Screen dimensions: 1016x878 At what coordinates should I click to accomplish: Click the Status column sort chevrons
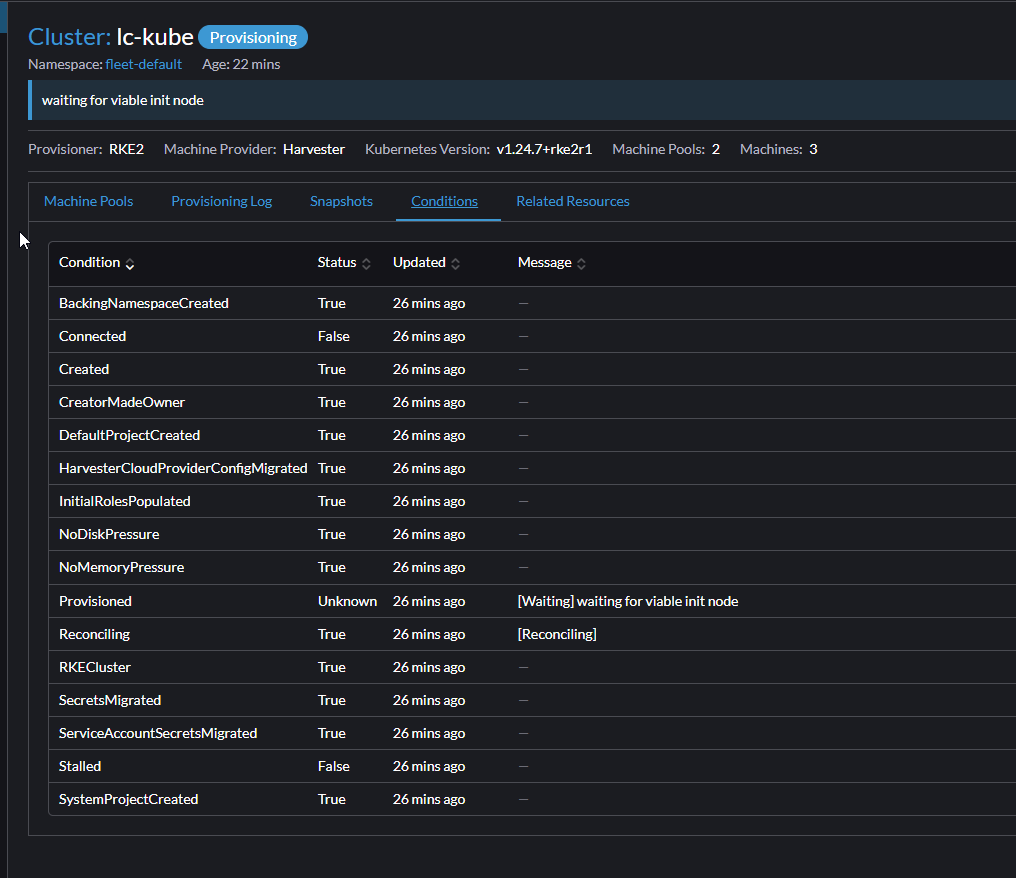click(x=364, y=262)
